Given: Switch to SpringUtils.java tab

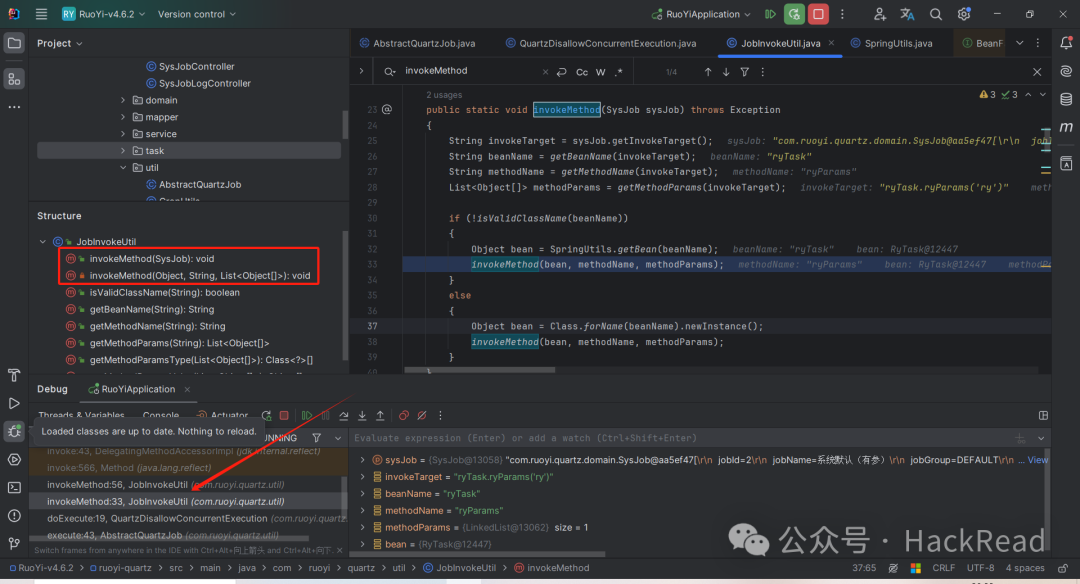Looking at the screenshot, I should [892, 43].
